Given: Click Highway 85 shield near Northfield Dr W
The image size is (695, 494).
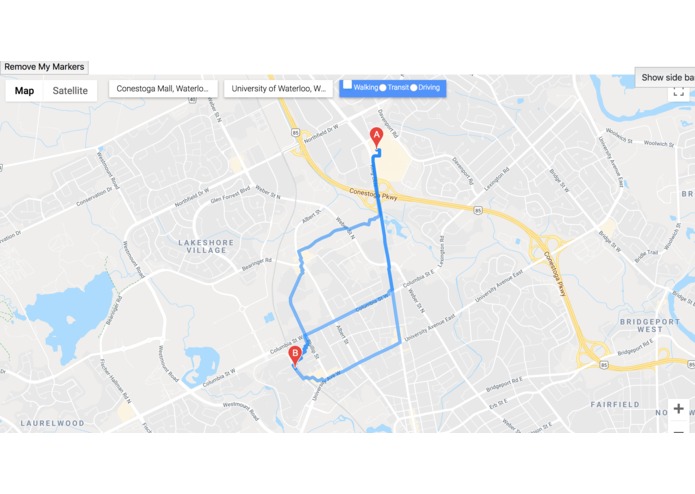Looking at the screenshot, I should (296, 132).
